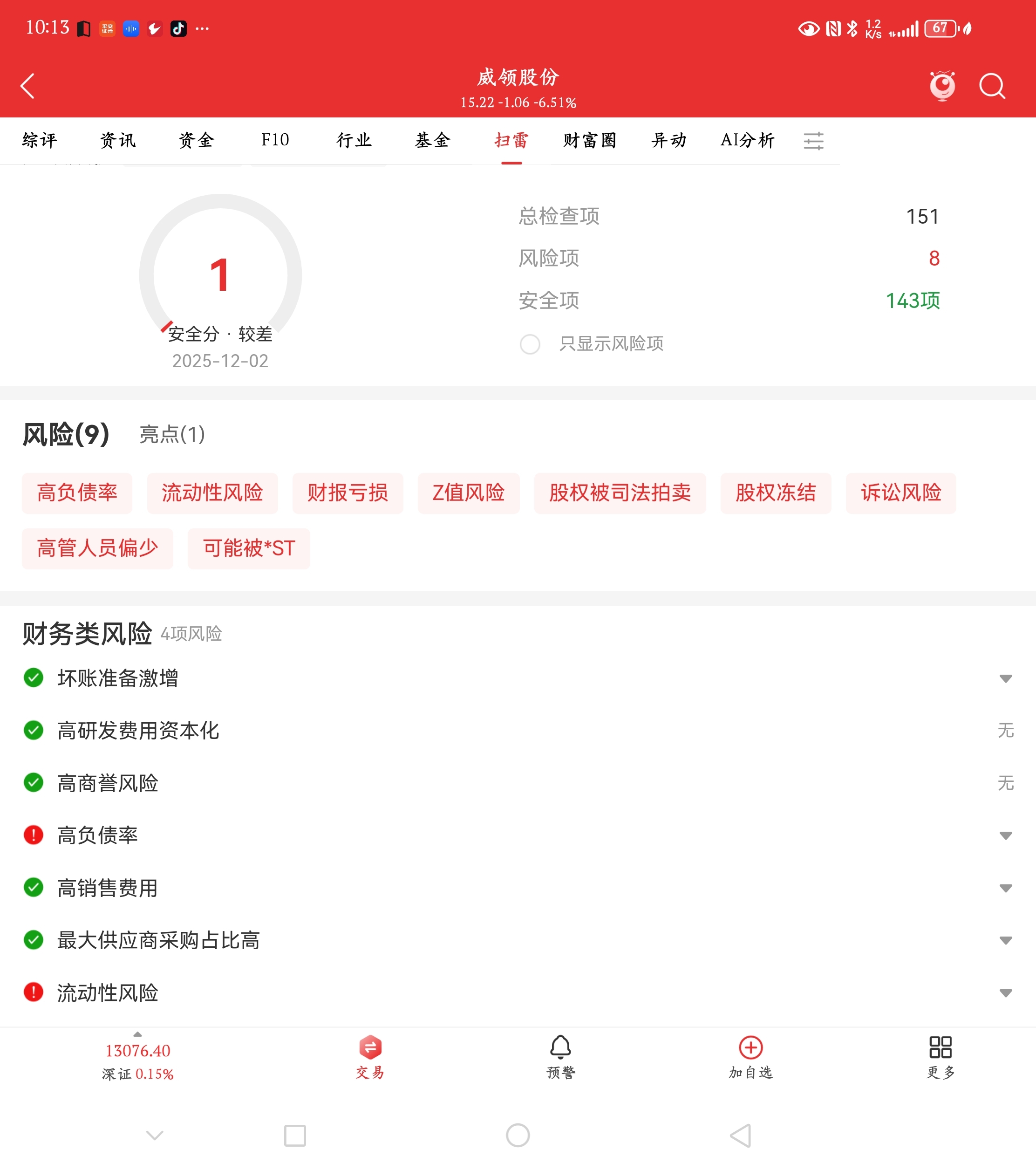Open the tab settings filter icon

813,141
